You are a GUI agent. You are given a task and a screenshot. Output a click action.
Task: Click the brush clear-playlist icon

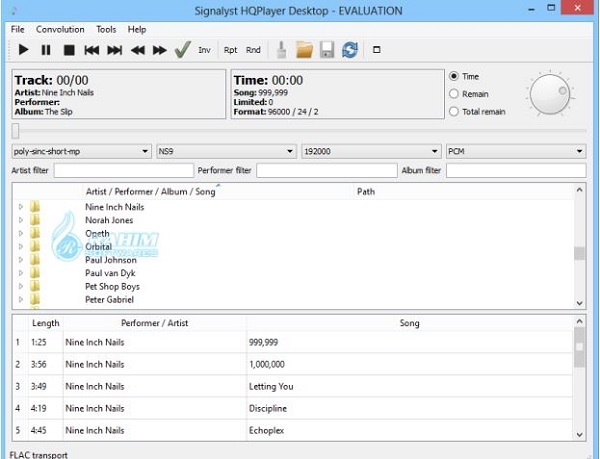click(x=283, y=50)
